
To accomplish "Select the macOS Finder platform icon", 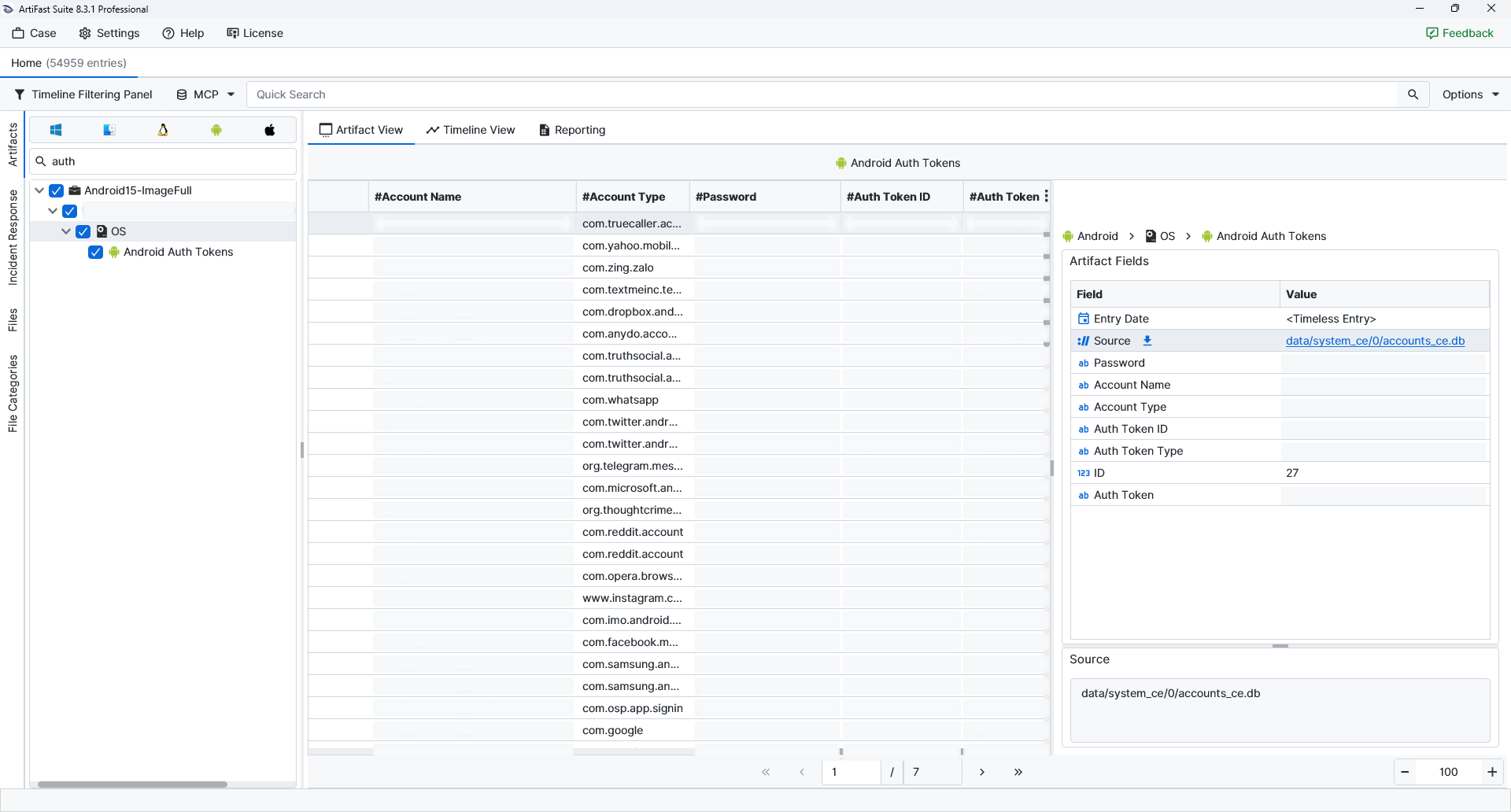I will pyautogui.click(x=109, y=130).
